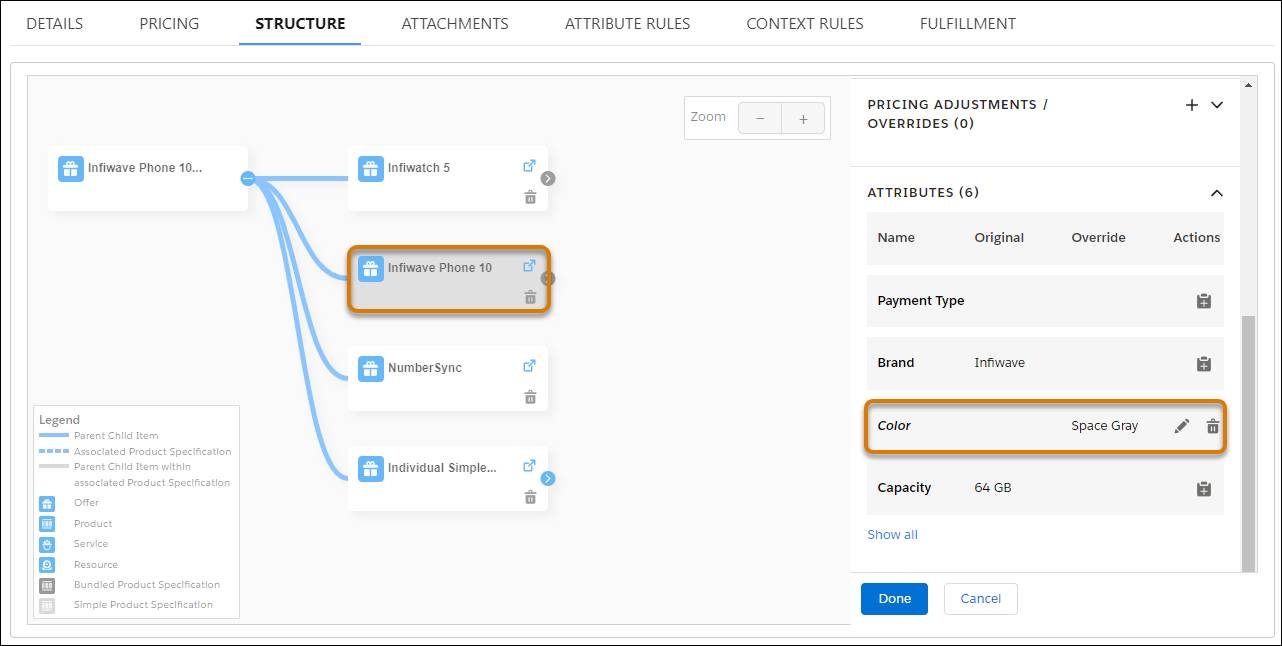Expand the Infiwatch 5 node arrow
Viewport: 1282px width, 646px height.
click(x=548, y=179)
